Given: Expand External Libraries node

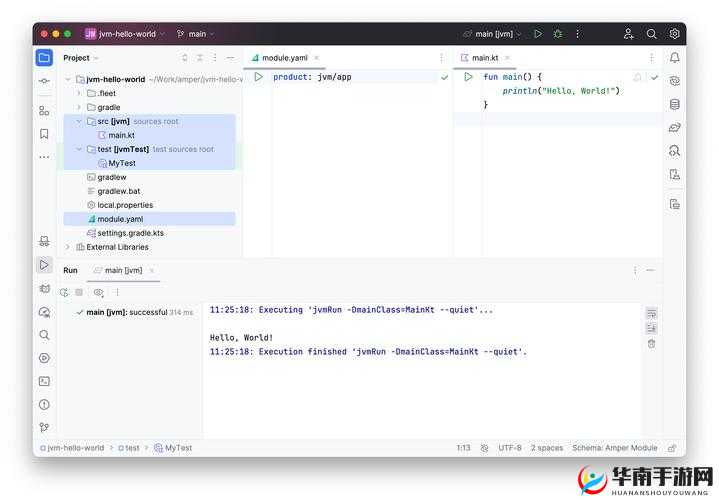Looking at the screenshot, I should click(x=68, y=247).
